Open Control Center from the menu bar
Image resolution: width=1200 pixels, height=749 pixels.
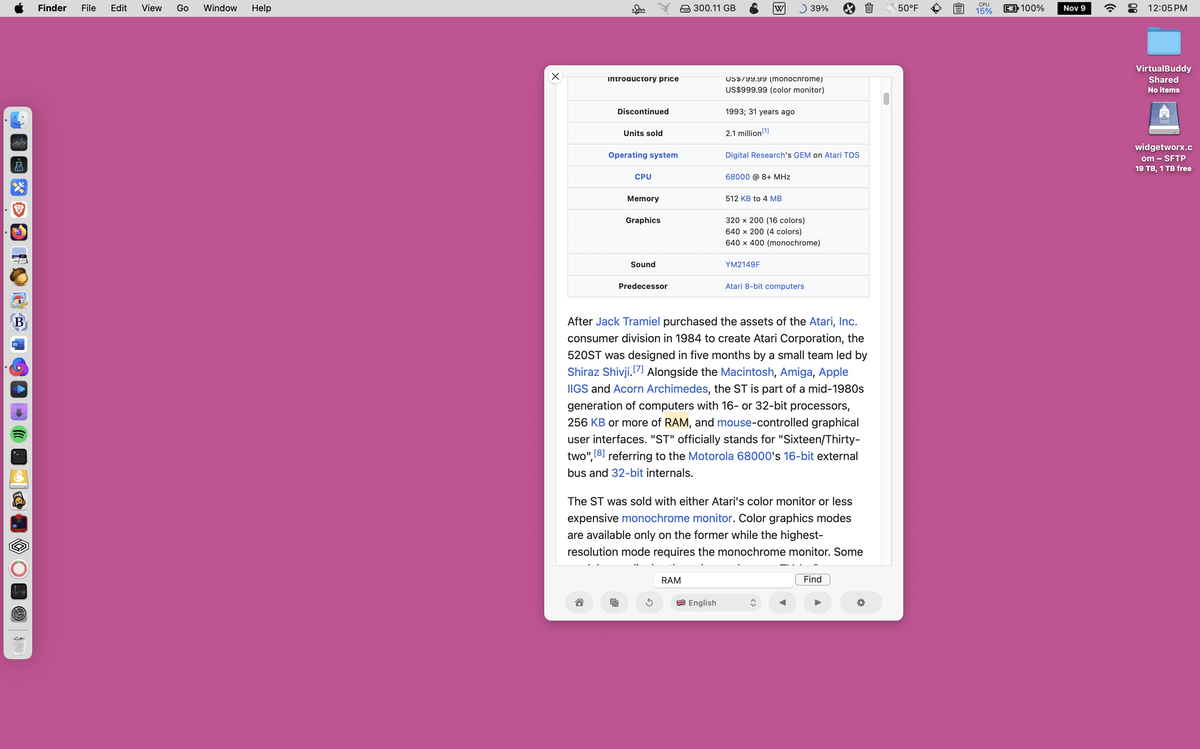[x=1133, y=8]
